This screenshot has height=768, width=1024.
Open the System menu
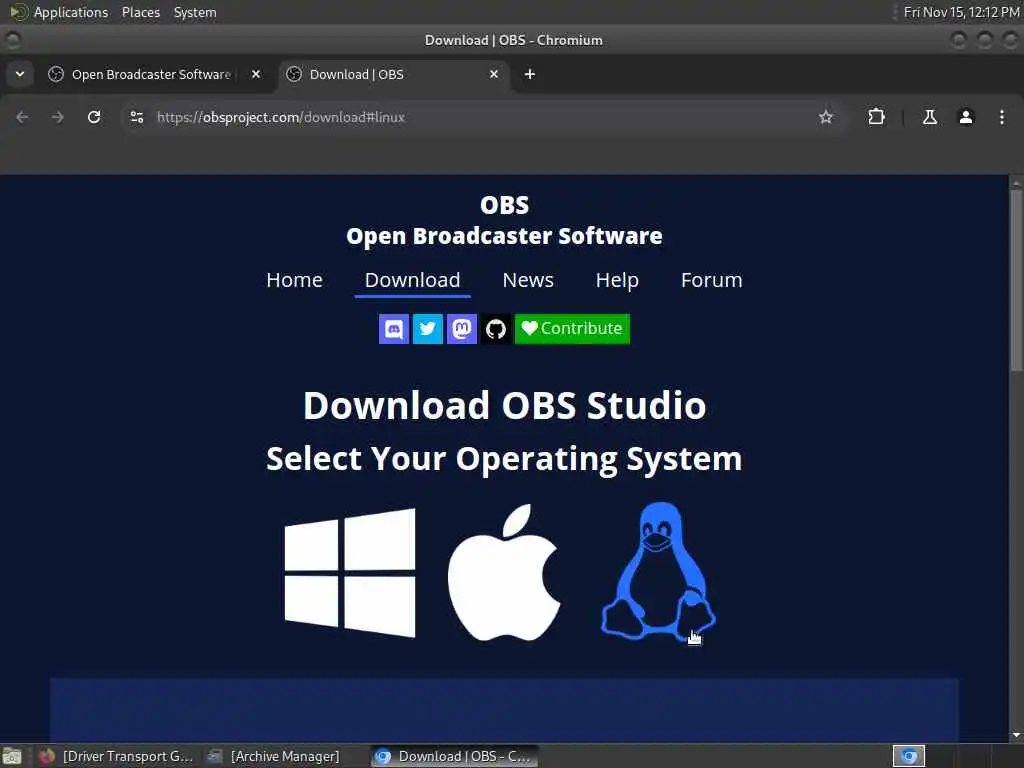pos(195,12)
